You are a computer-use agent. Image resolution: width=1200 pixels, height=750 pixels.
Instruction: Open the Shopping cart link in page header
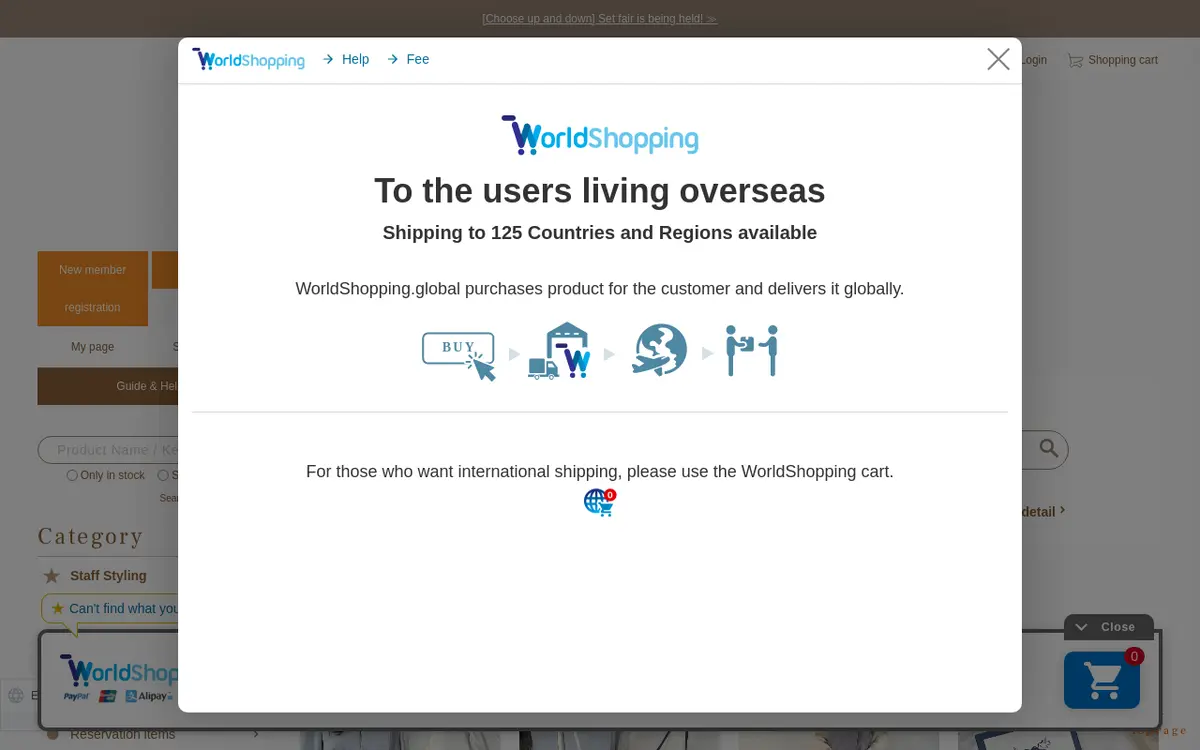click(1123, 60)
